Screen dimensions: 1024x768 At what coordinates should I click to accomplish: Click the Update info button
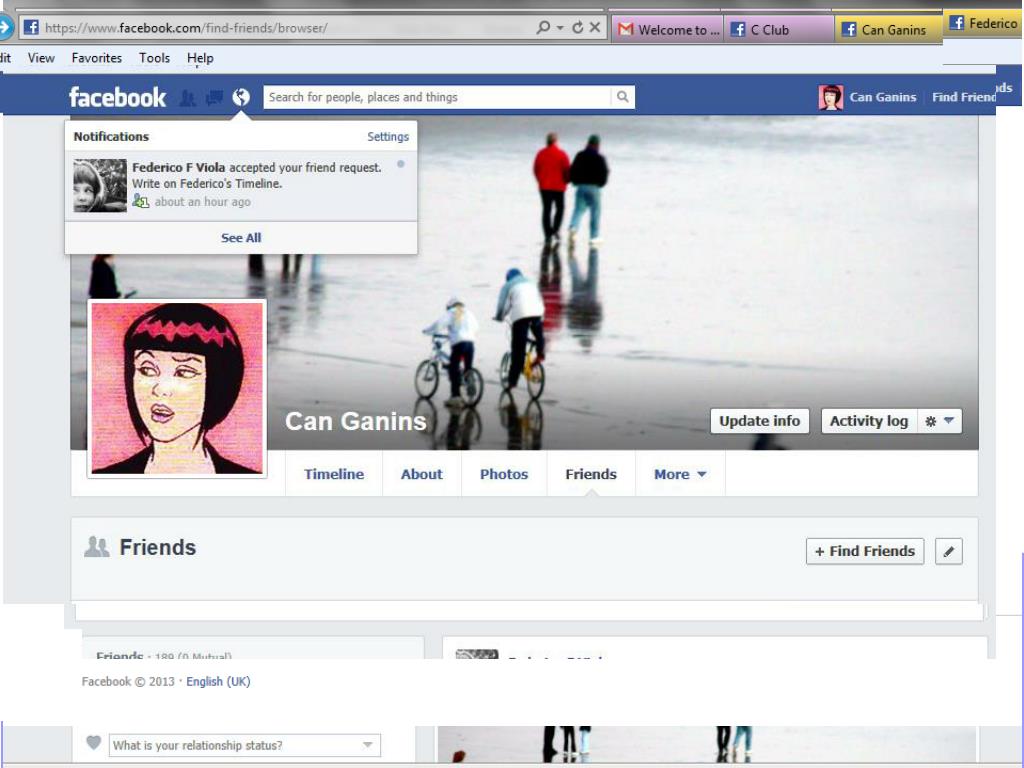tap(760, 421)
